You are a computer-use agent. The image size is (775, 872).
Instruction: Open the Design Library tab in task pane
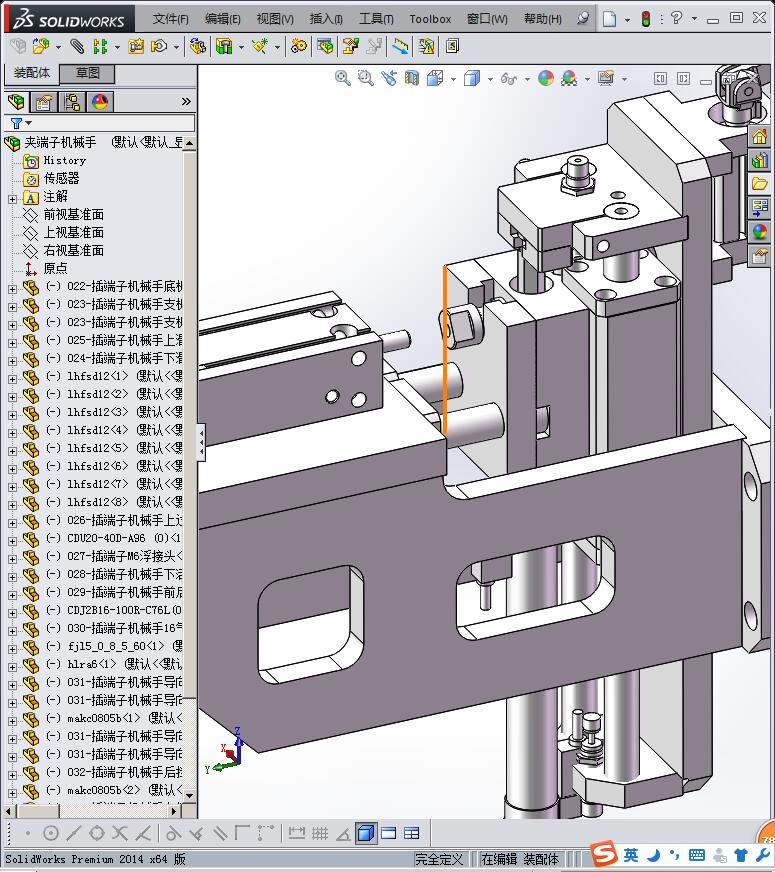(759, 160)
